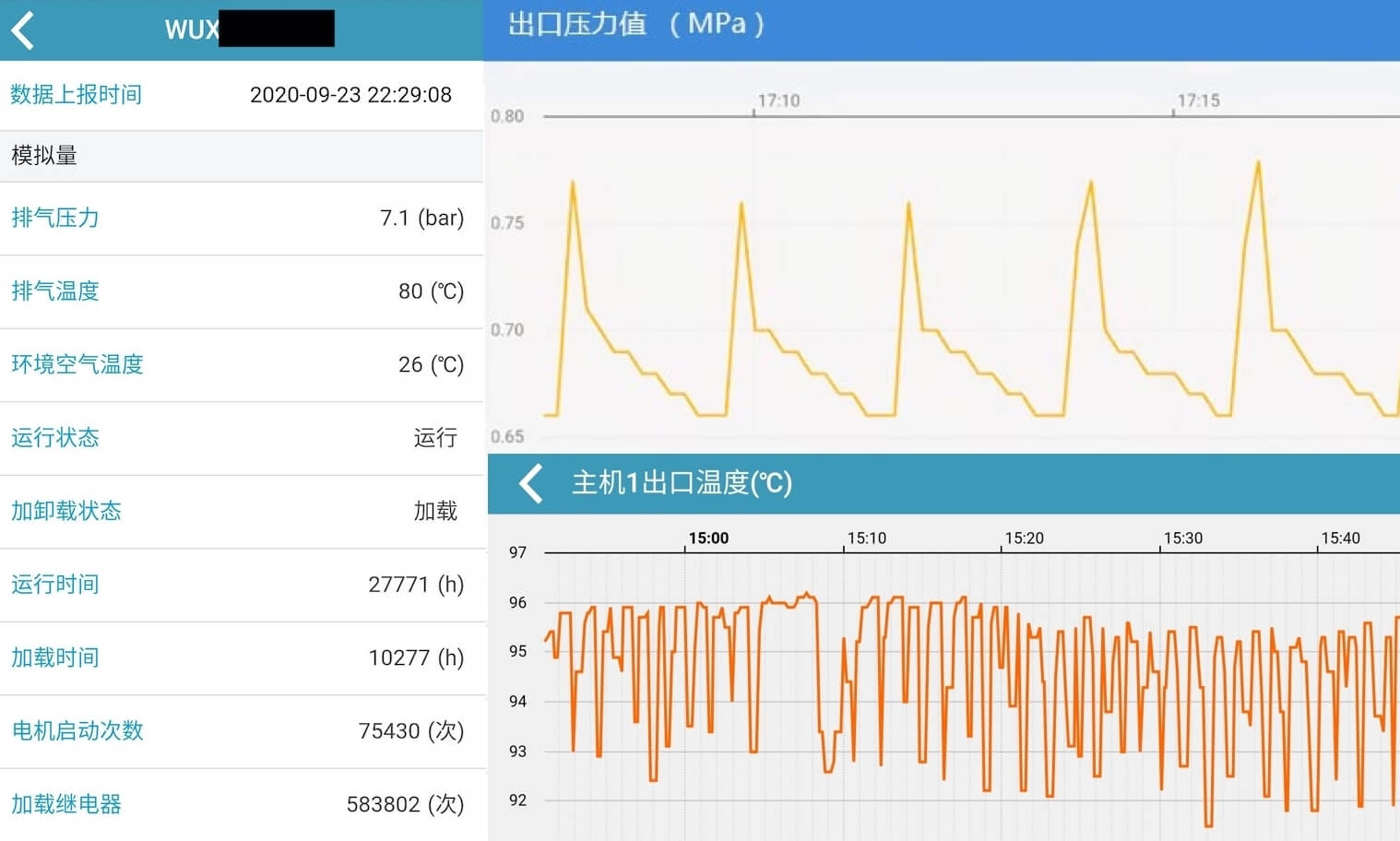Viewport: 1400px width, 841px height.
Task: Select the 电机启动次数 row
Action: [x=240, y=731]
